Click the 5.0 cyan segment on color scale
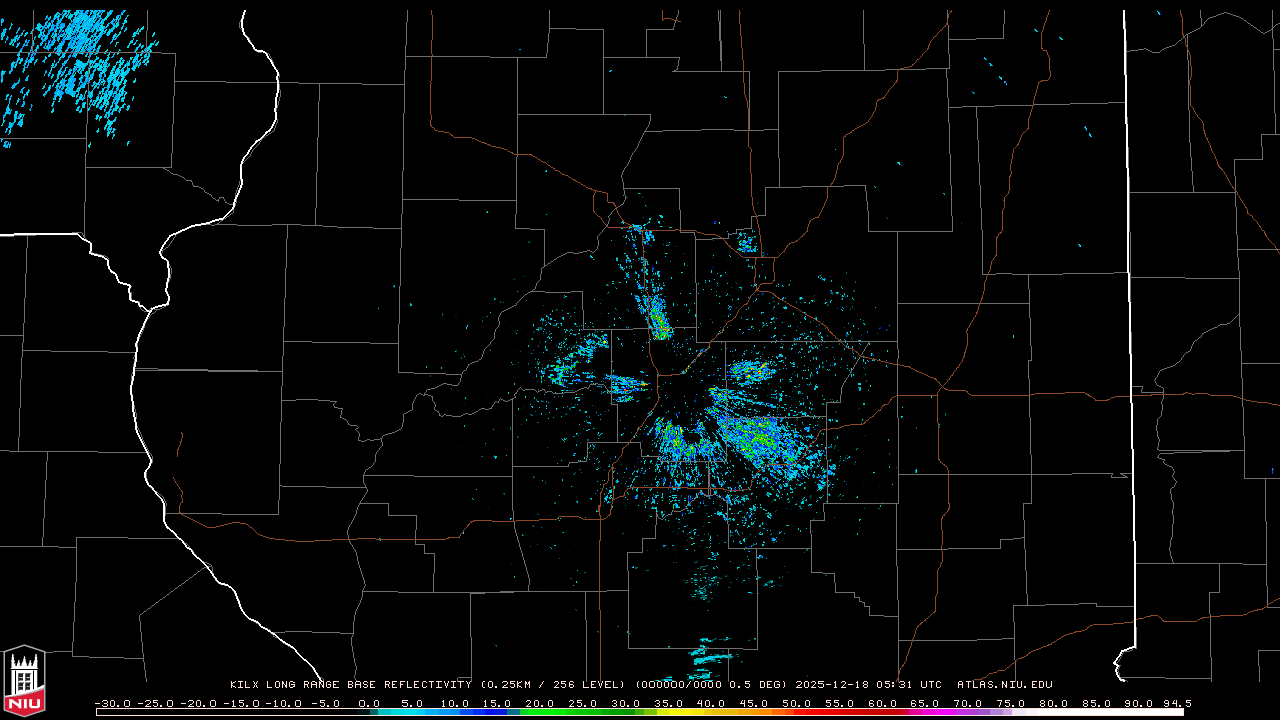The height and width of the screenshot is (720, 1280). click(412, 712)
